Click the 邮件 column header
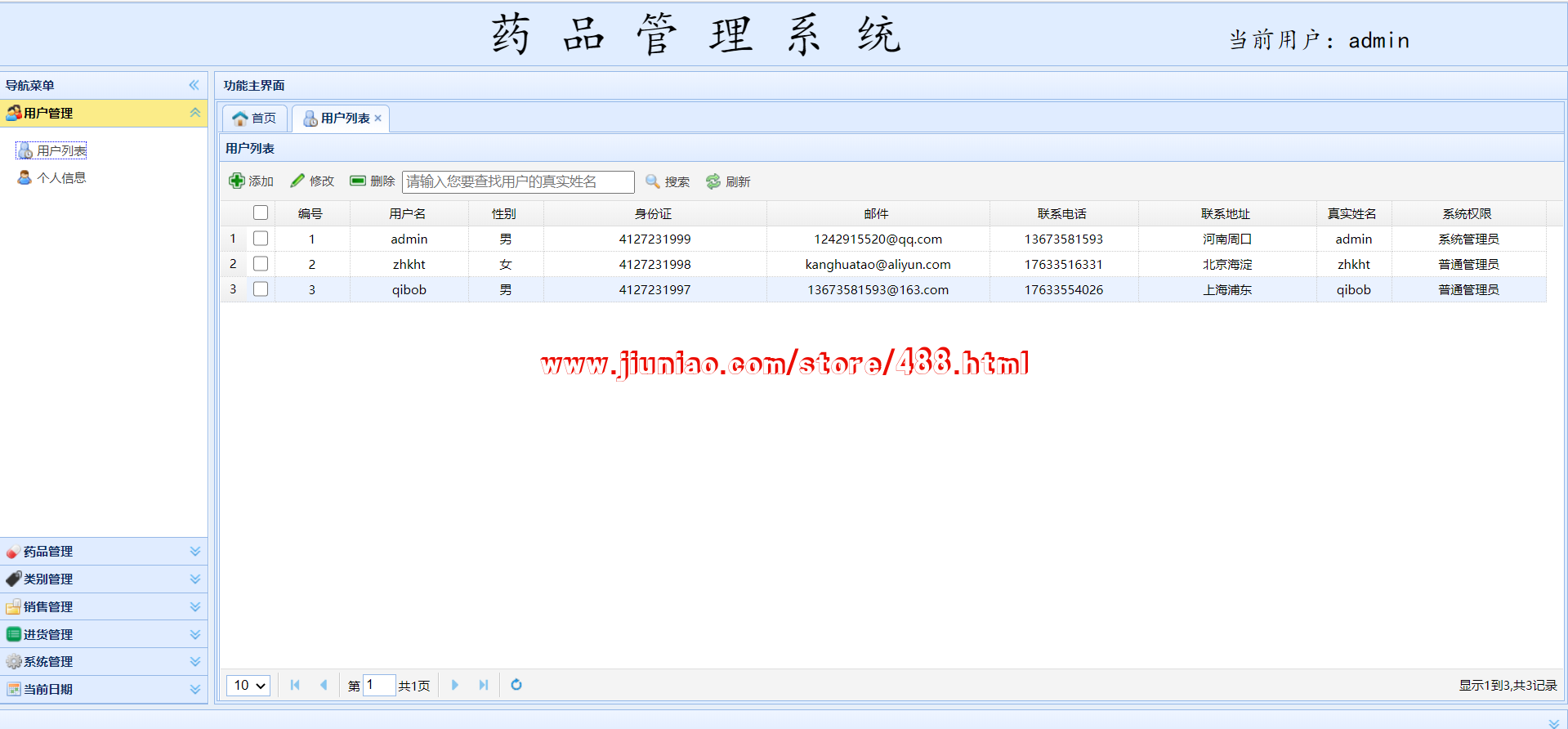 click(x=877, y=213)
